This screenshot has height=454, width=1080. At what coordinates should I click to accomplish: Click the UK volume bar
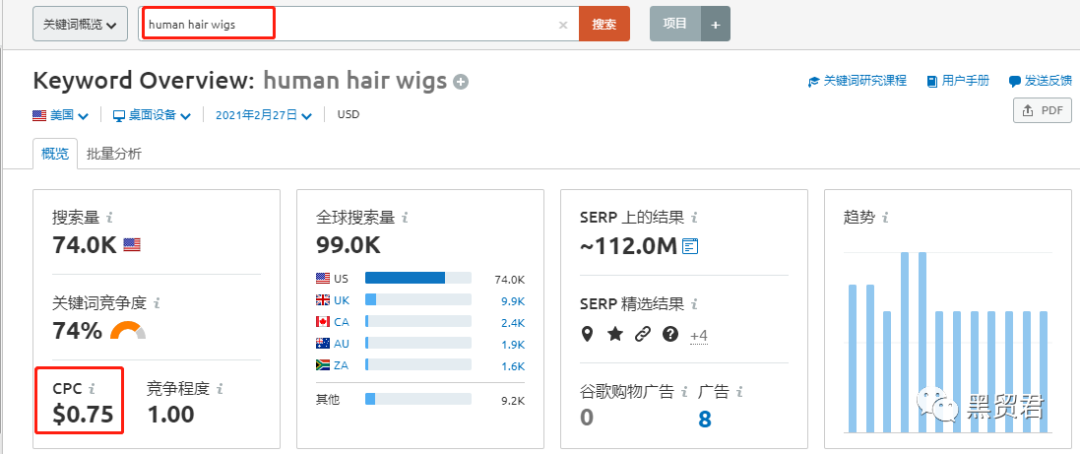pyautogui.click(x=418, y=300)
